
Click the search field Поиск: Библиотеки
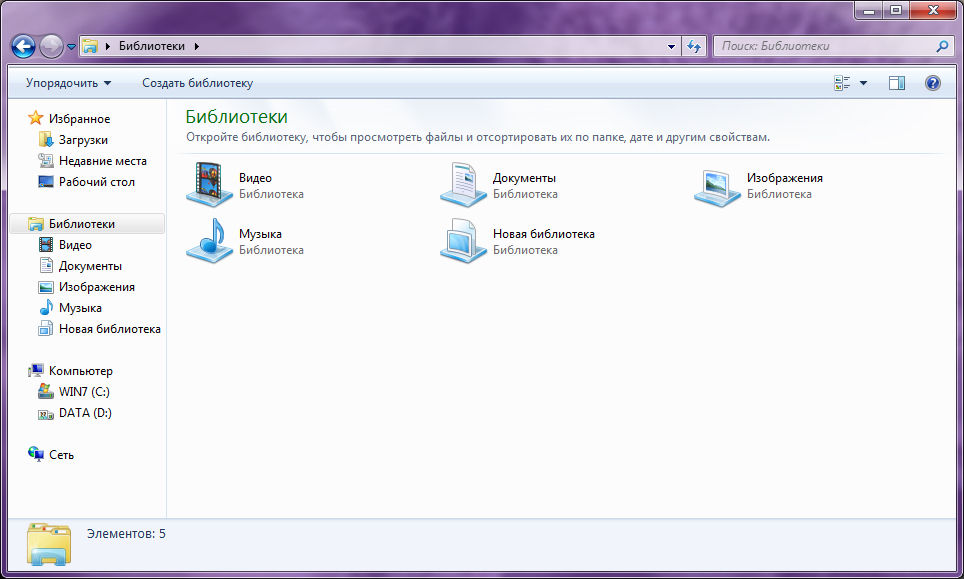[x=825, y=46]
